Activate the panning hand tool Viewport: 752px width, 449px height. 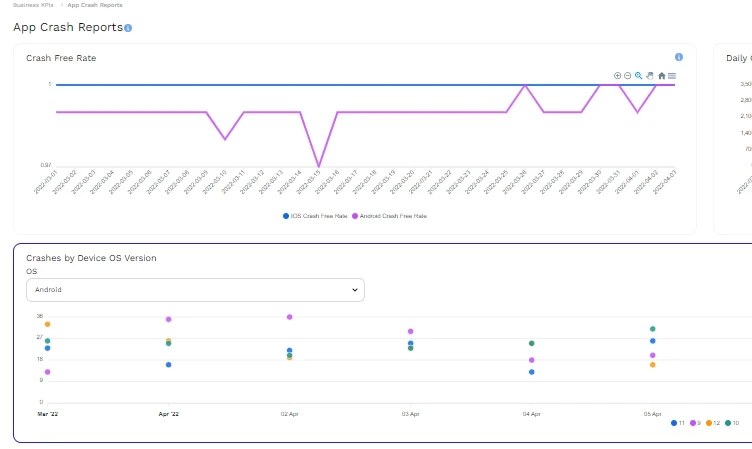coord(650,76)
